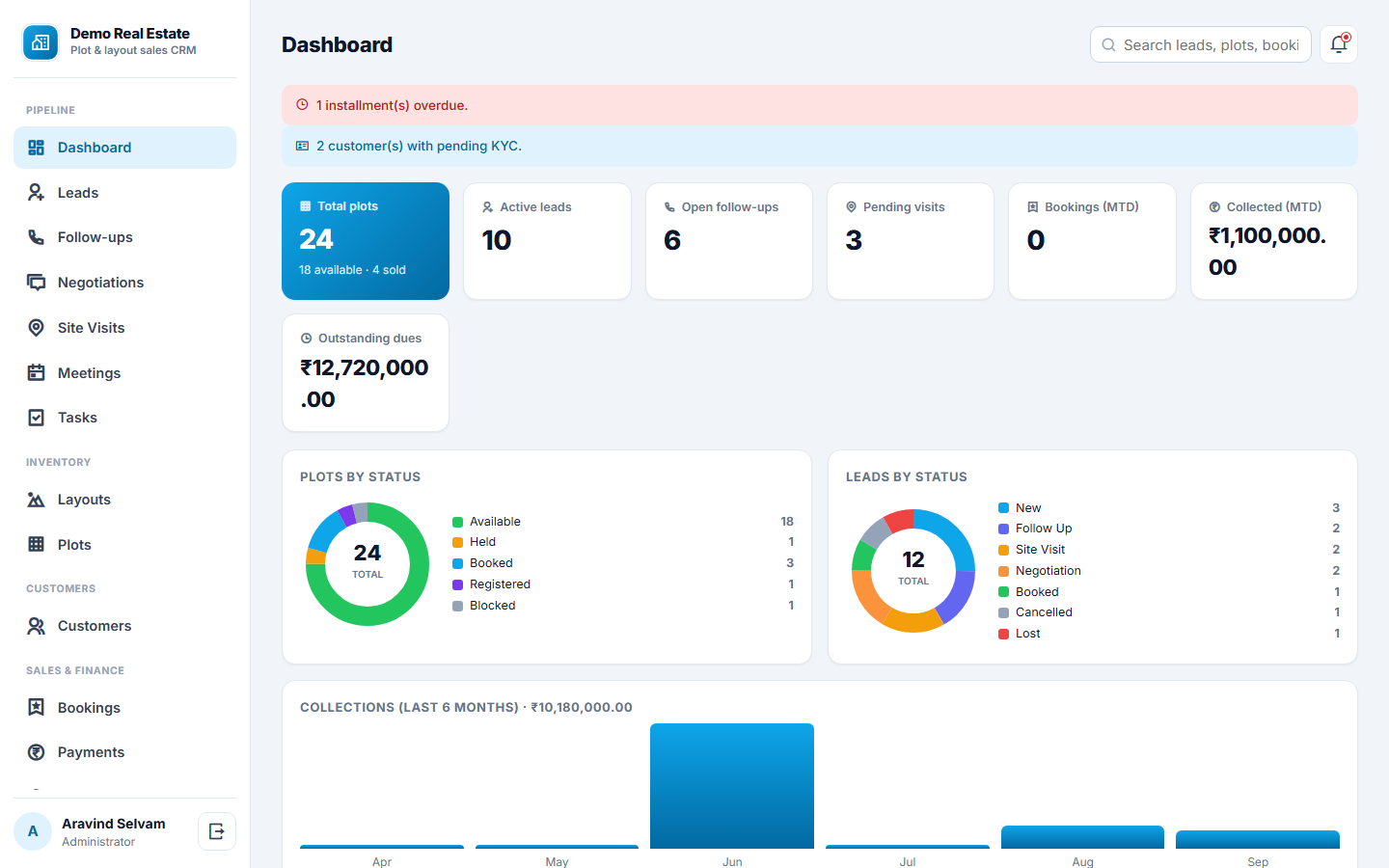Click the Bookings (MTD) card
This screenshot has height=868, width=1389.
(1092, 241)
